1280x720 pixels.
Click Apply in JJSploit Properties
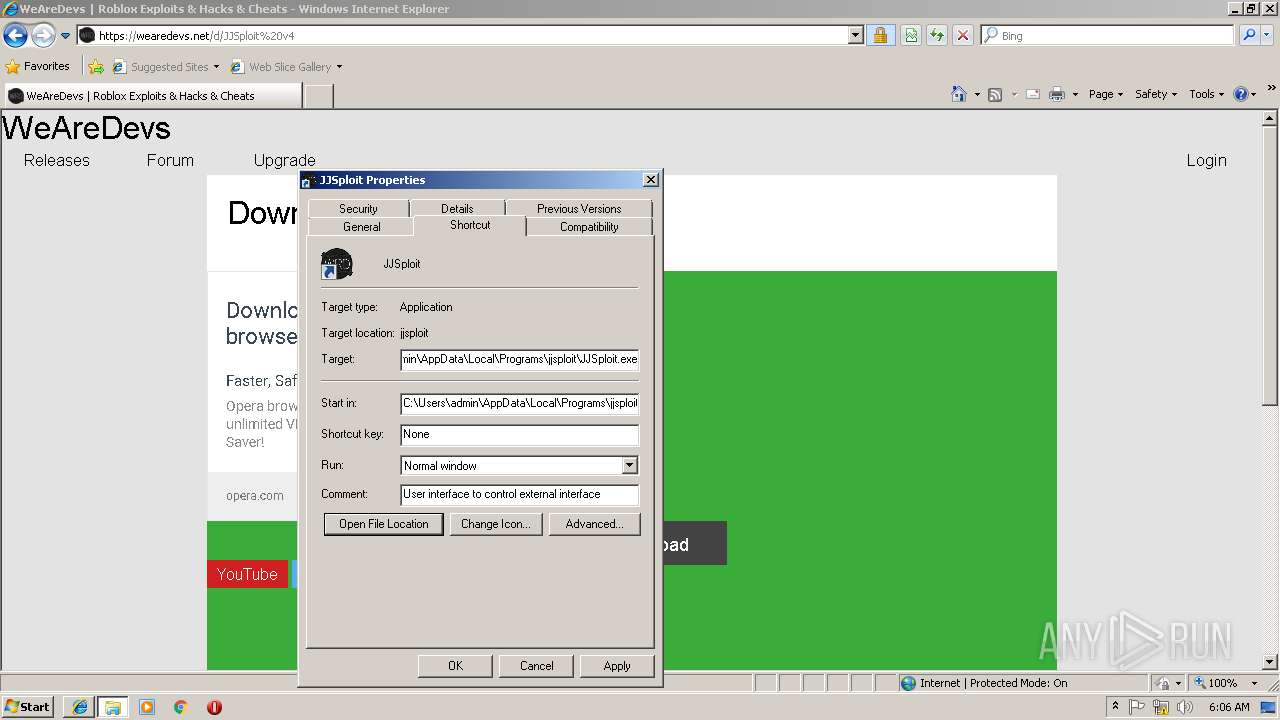(x=617, y=666)
